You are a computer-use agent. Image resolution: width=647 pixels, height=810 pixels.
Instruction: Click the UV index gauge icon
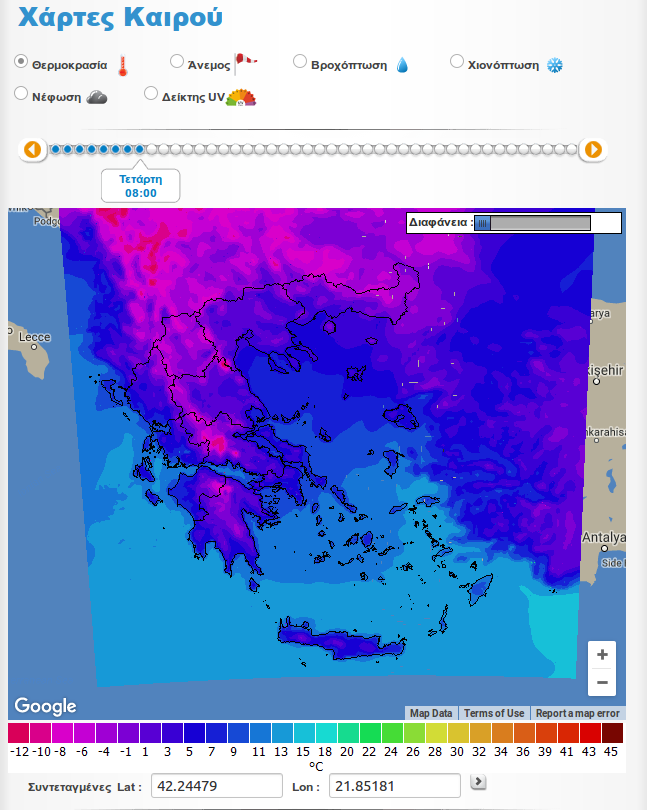tap(241, 97)
